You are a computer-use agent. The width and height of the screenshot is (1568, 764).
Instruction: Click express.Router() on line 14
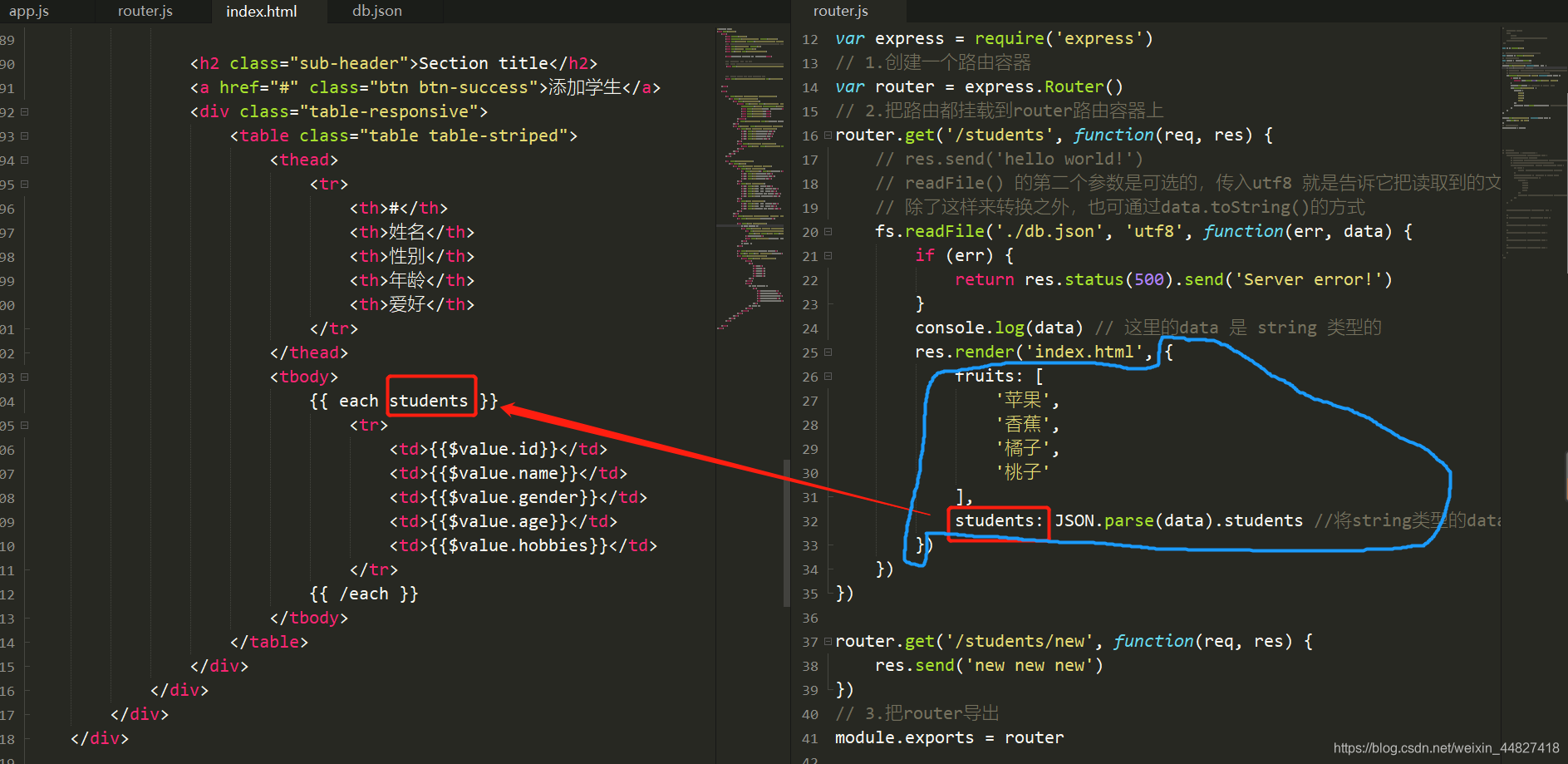[x=1044, y=86]
